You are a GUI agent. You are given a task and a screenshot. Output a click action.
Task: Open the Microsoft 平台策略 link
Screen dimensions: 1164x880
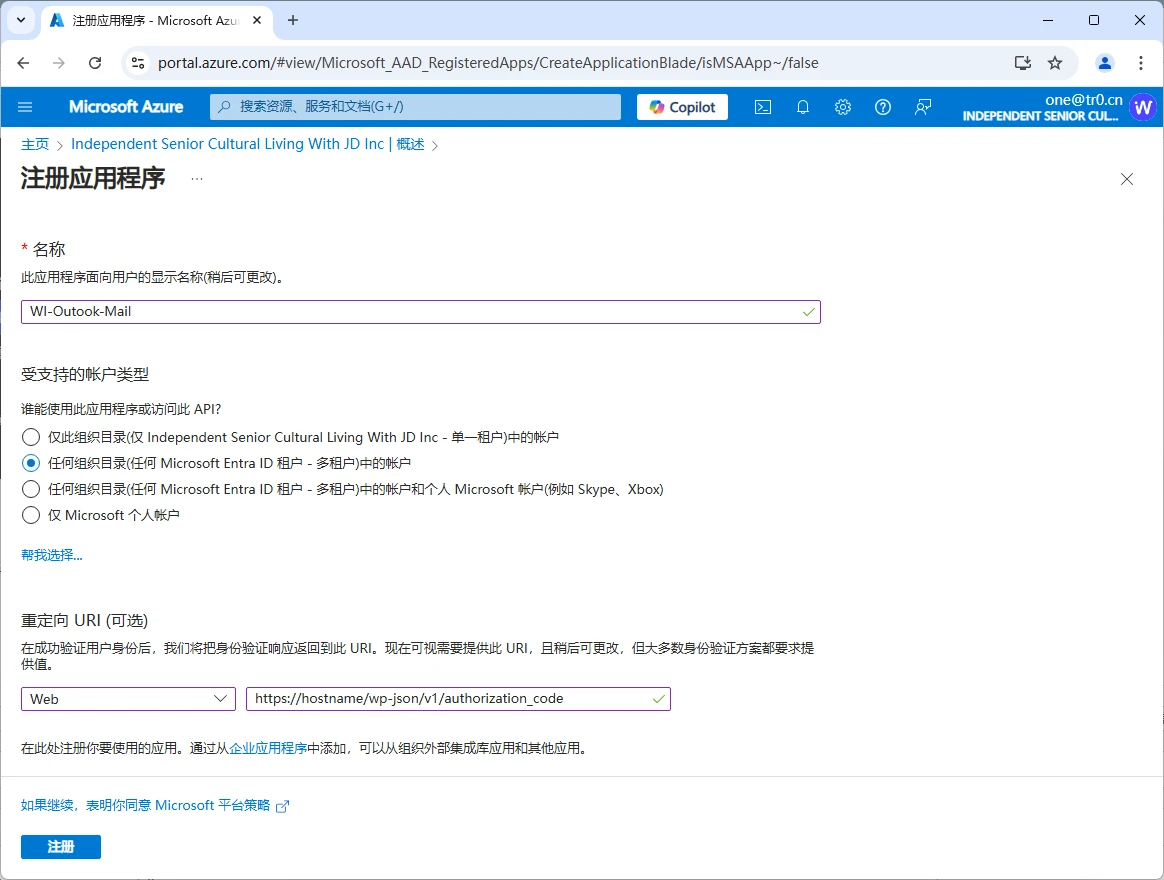point(154,806)
